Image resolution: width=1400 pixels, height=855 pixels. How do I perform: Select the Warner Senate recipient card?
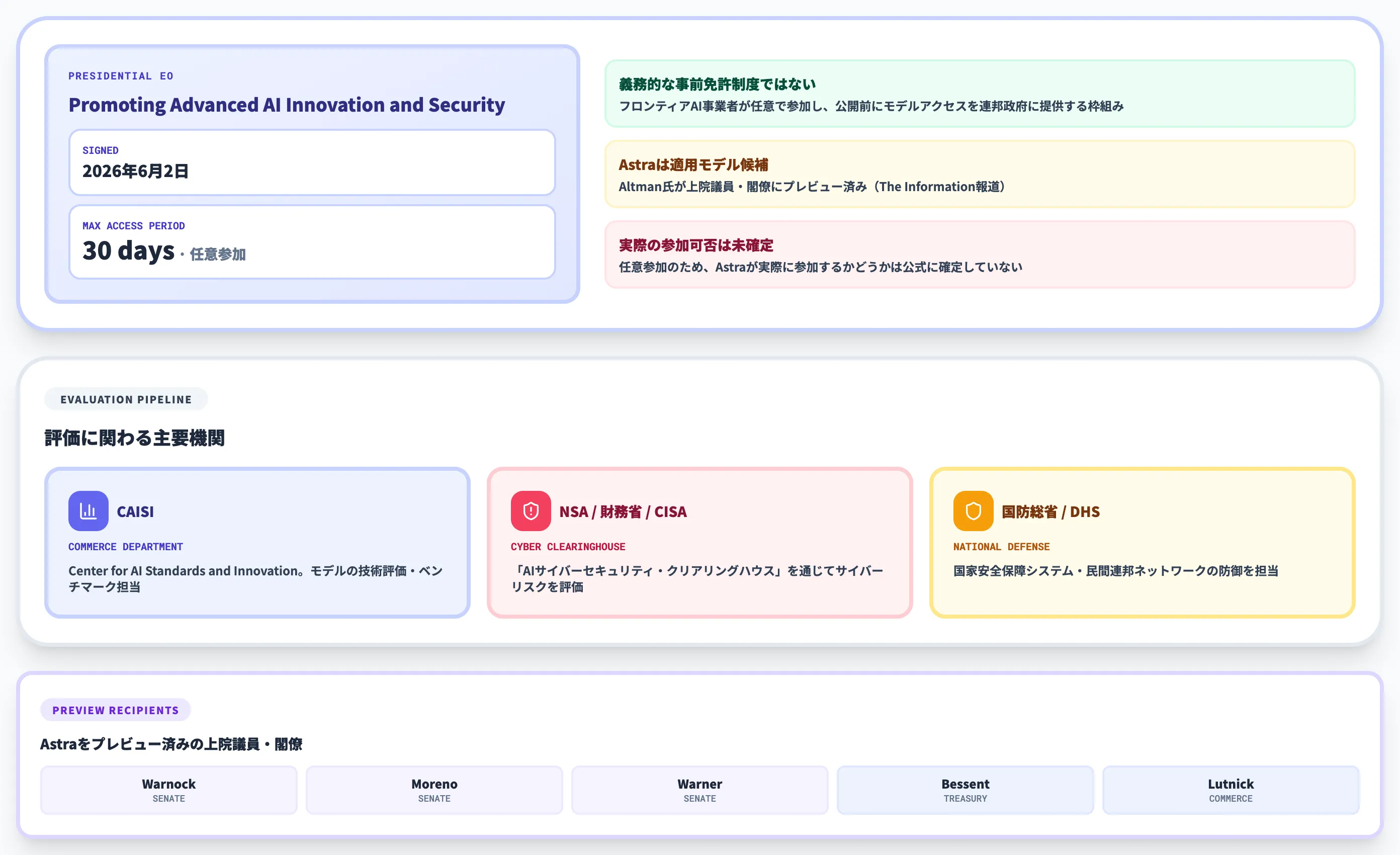[700, 790]
